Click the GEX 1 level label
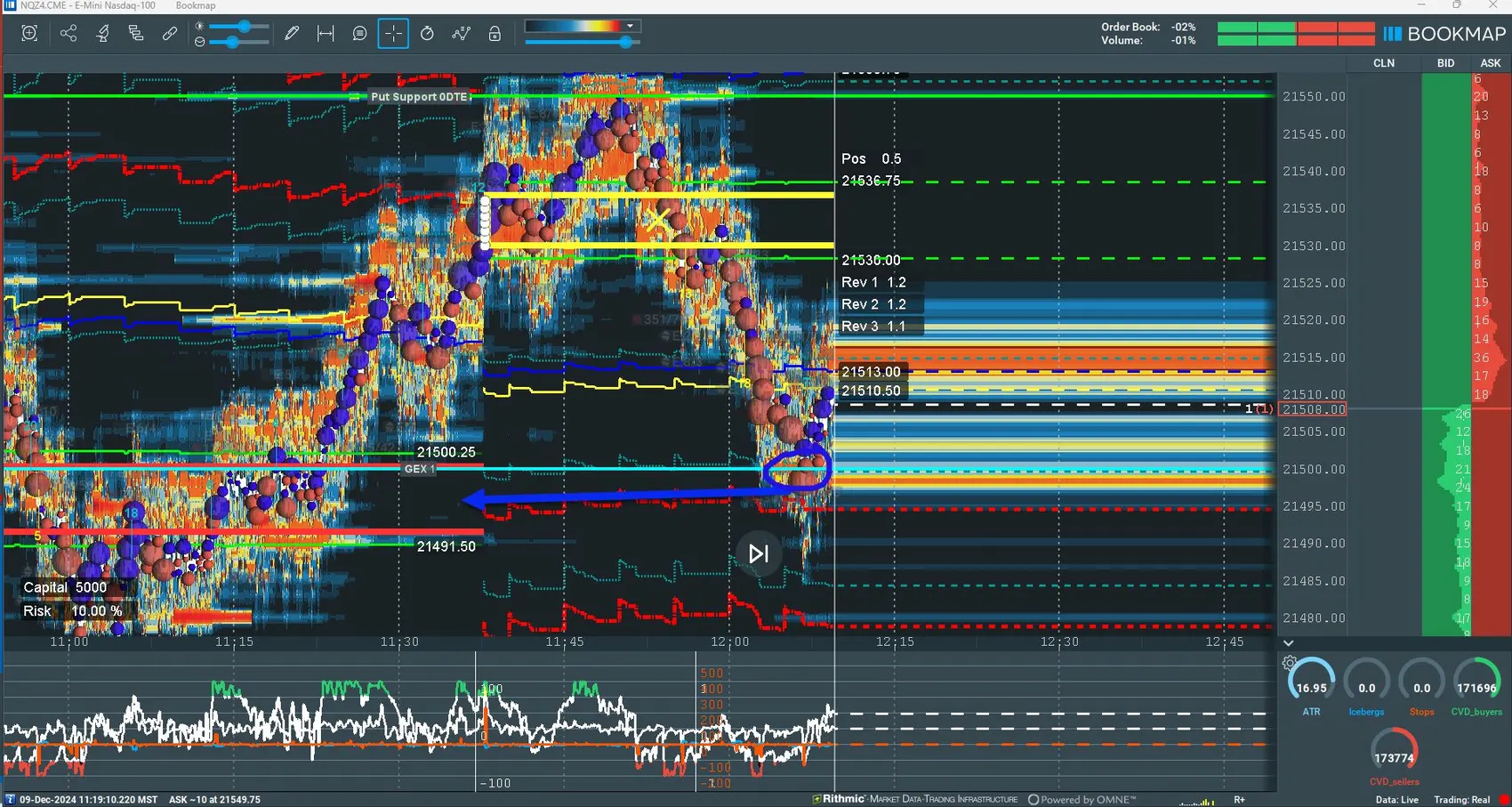The height and width of the screenshot is (807, 1512). click(420, 469)
